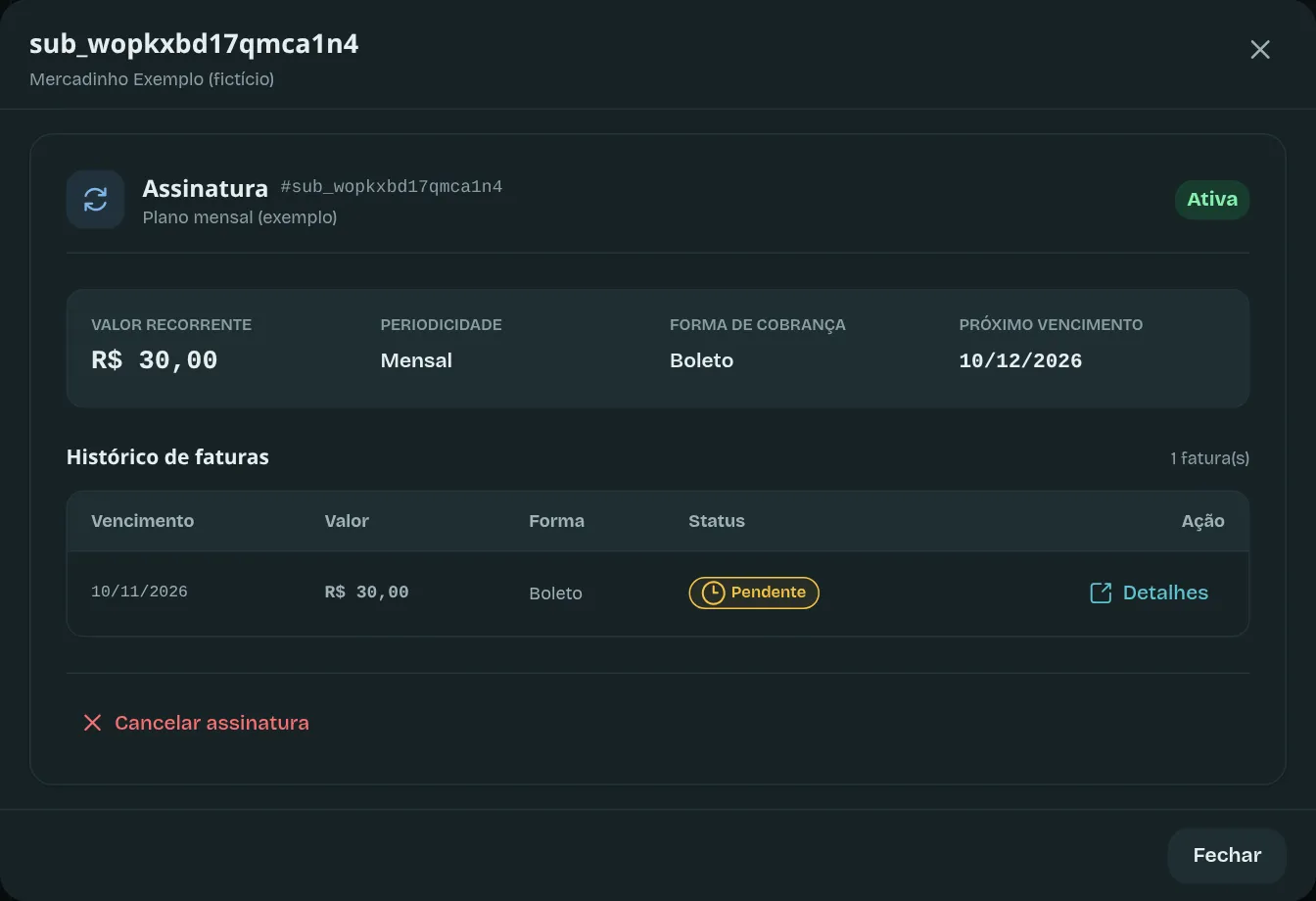Click the X icon beside Cancelar assinatura

92,723
